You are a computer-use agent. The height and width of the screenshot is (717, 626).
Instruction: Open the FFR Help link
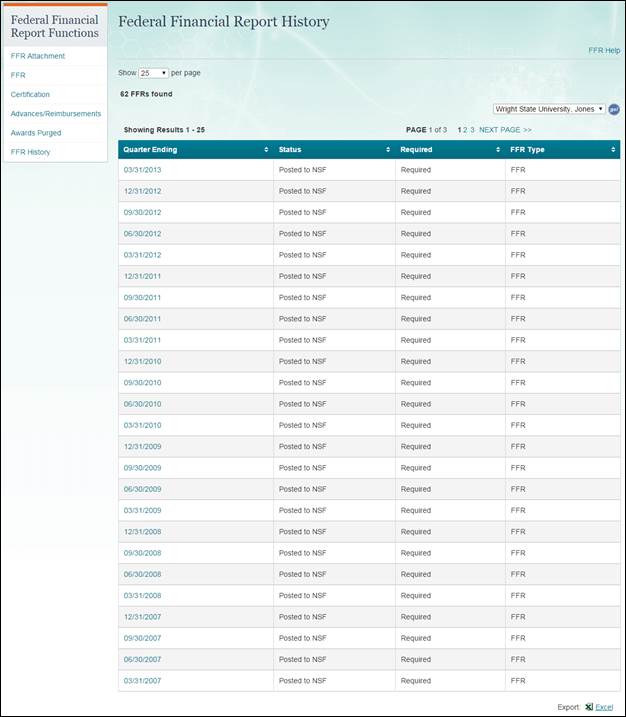[604, 50]
